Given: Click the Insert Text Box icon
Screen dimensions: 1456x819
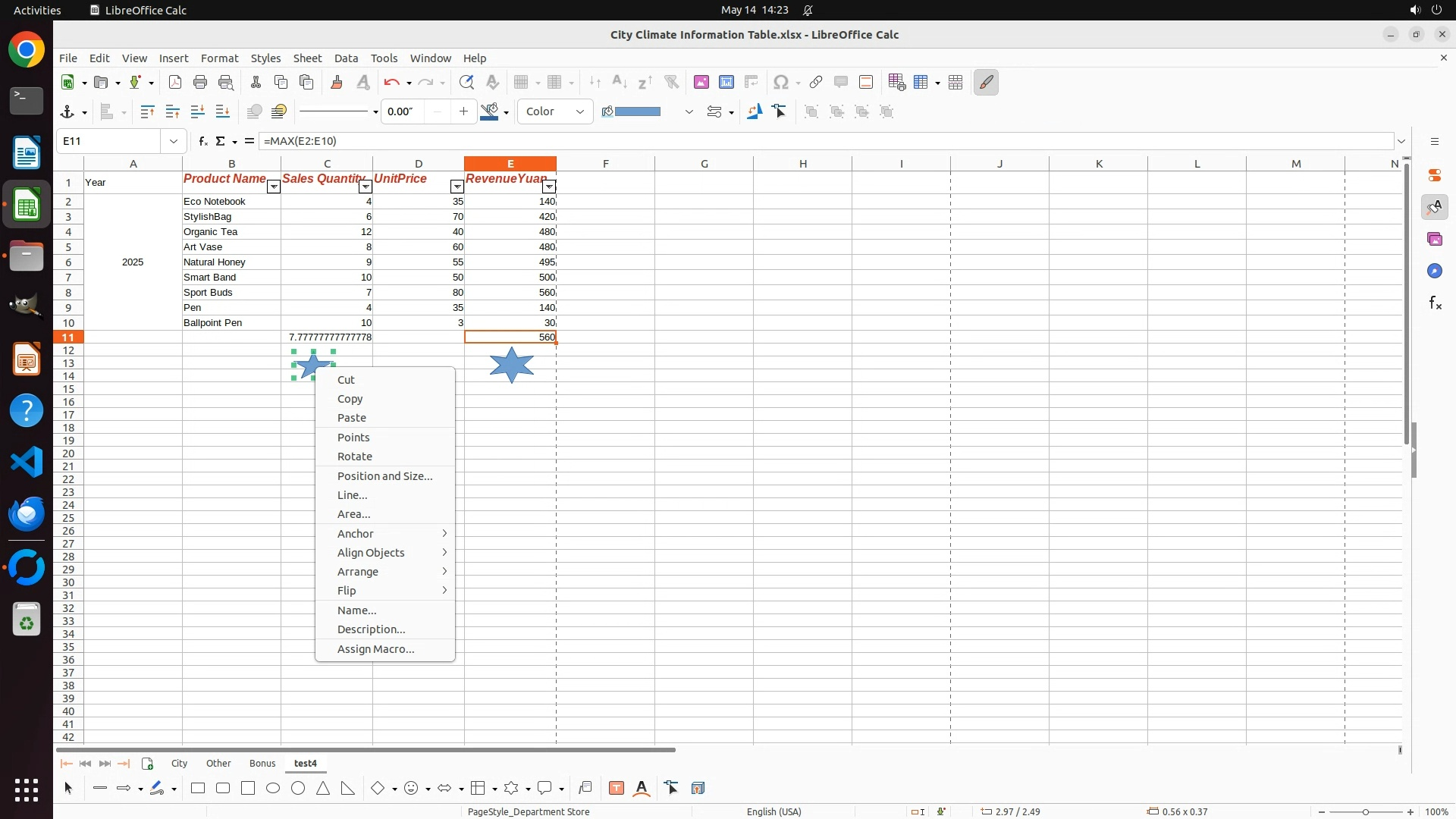Looking at the screenshot, I should pos(617,789).
